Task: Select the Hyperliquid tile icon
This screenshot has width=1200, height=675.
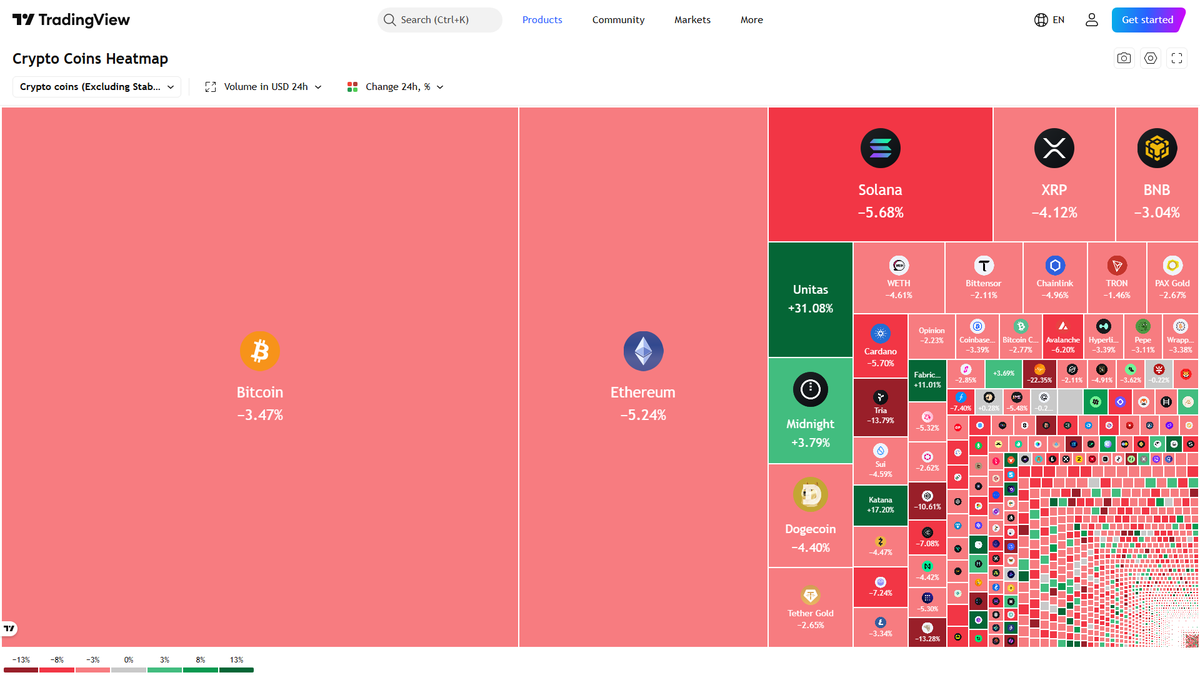Action: click(x=1104, y=326)
